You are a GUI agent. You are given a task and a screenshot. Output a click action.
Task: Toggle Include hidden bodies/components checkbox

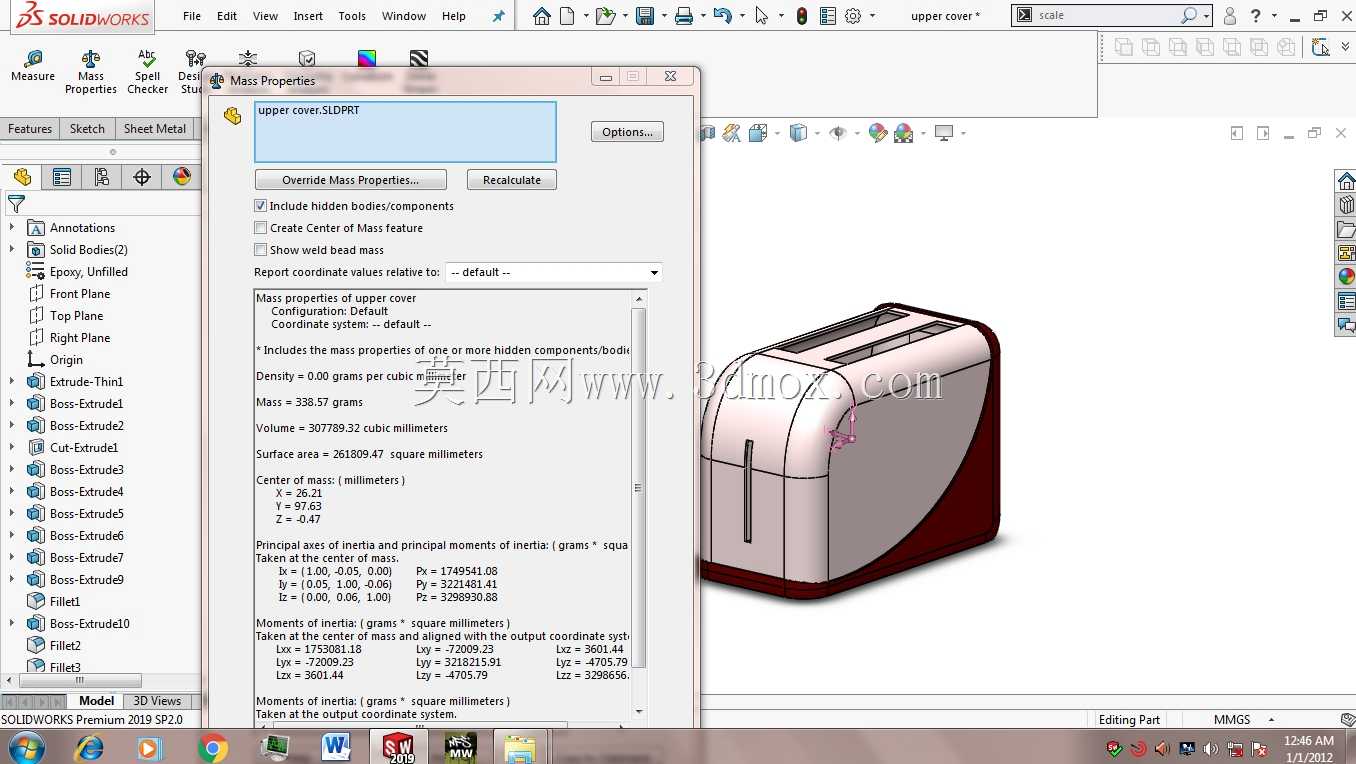point(261,206)
